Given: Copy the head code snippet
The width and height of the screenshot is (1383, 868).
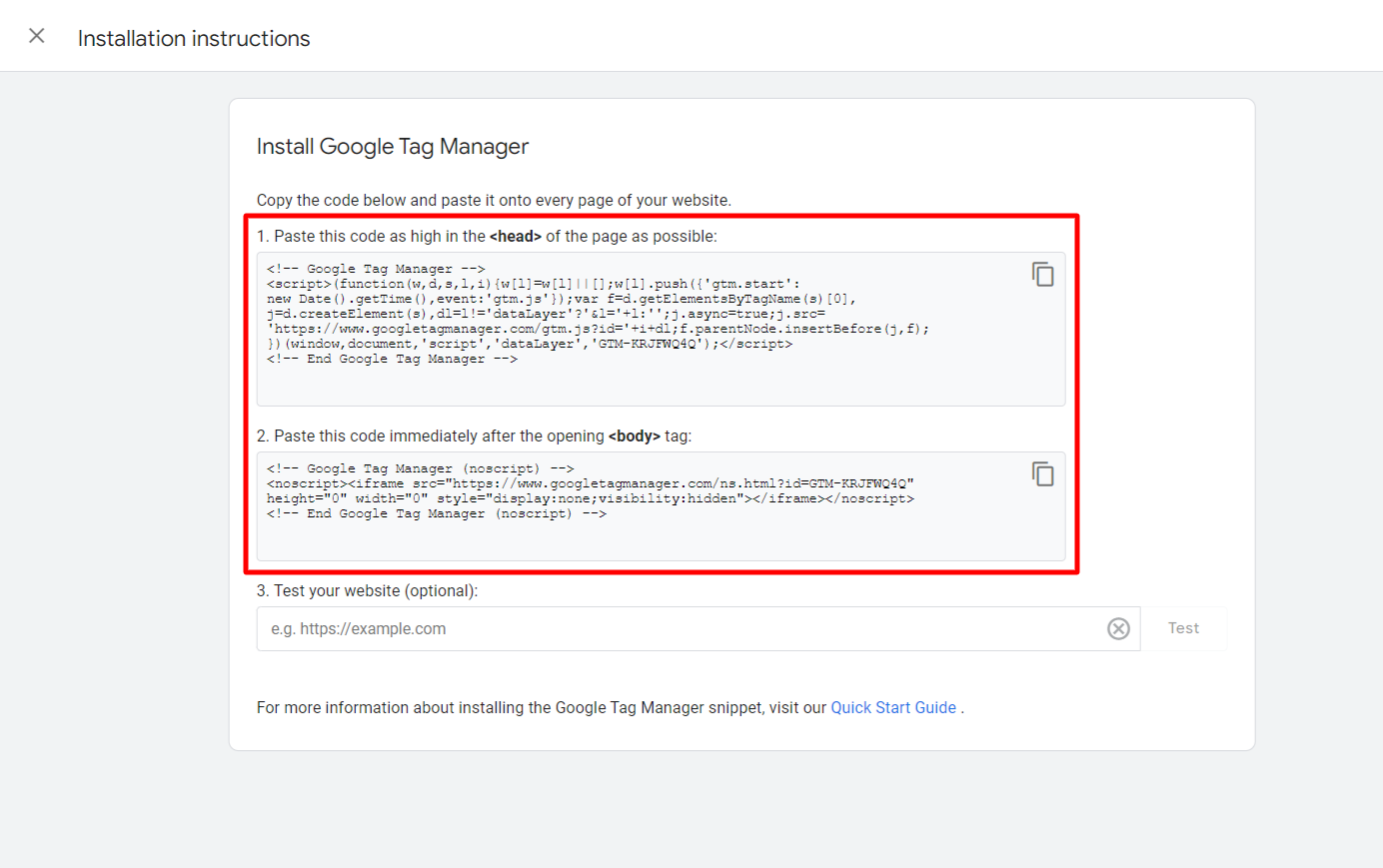Looking at the screenshot, I should point(1042,274).
